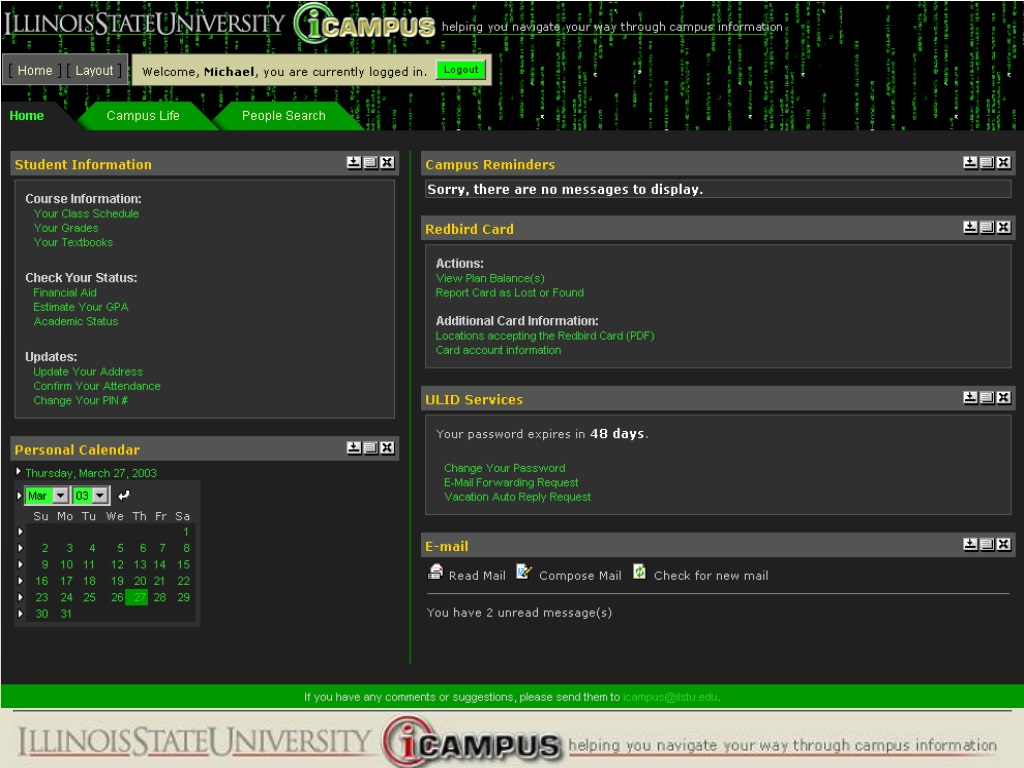Image resolution: width=1024 pixels, height=768 pixels.
Task: Click the calendar go/return arrow icon
Action: [x=123, y=496]
